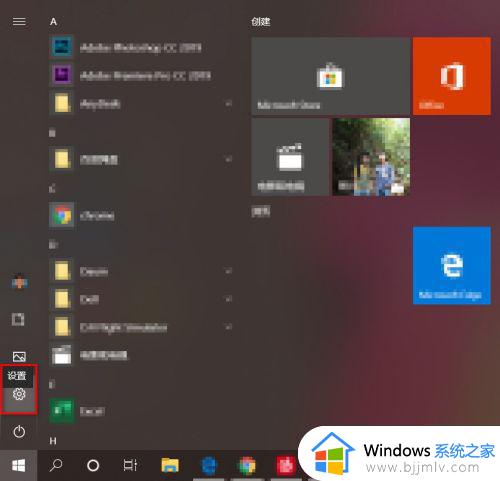Open the Documents sidebar icon

point(18,319)
